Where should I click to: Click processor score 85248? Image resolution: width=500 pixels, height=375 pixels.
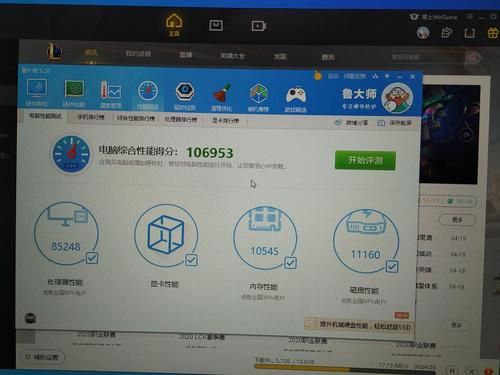[66, 246]
